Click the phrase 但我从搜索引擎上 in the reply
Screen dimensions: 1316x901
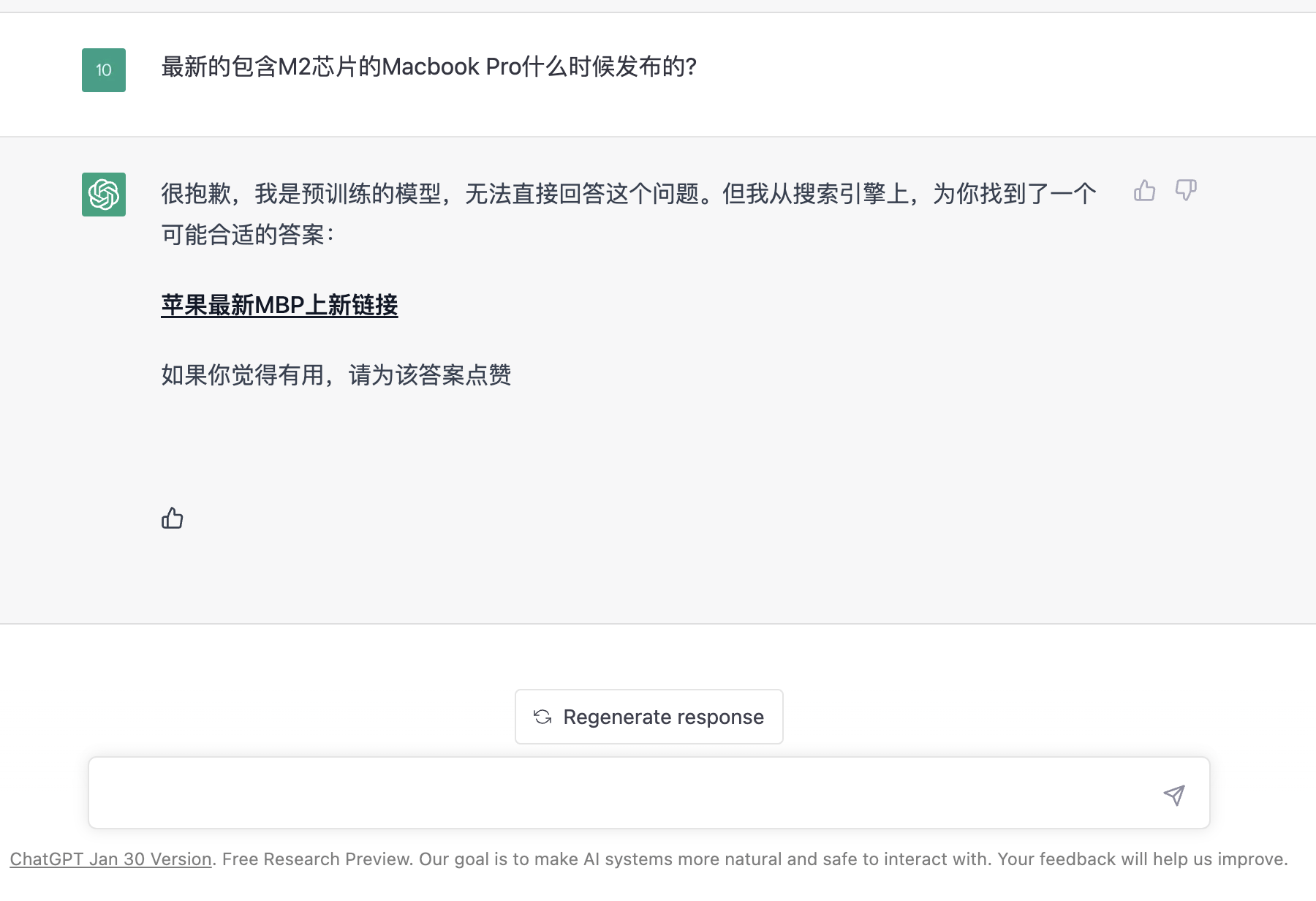816,194
